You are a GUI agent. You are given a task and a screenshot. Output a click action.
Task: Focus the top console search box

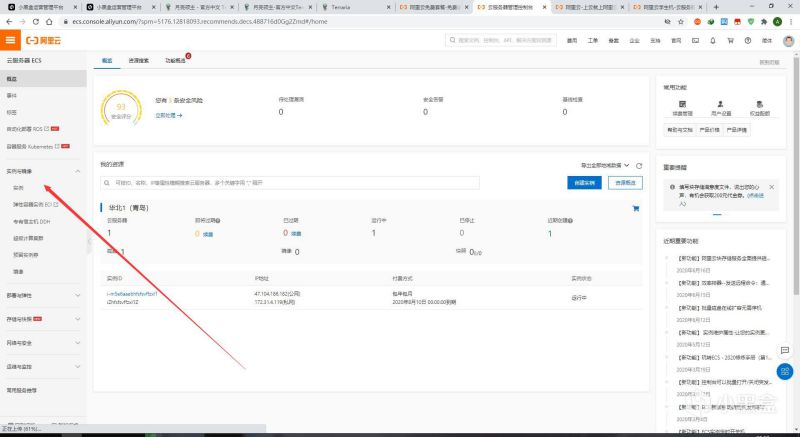tap(501, 40)
